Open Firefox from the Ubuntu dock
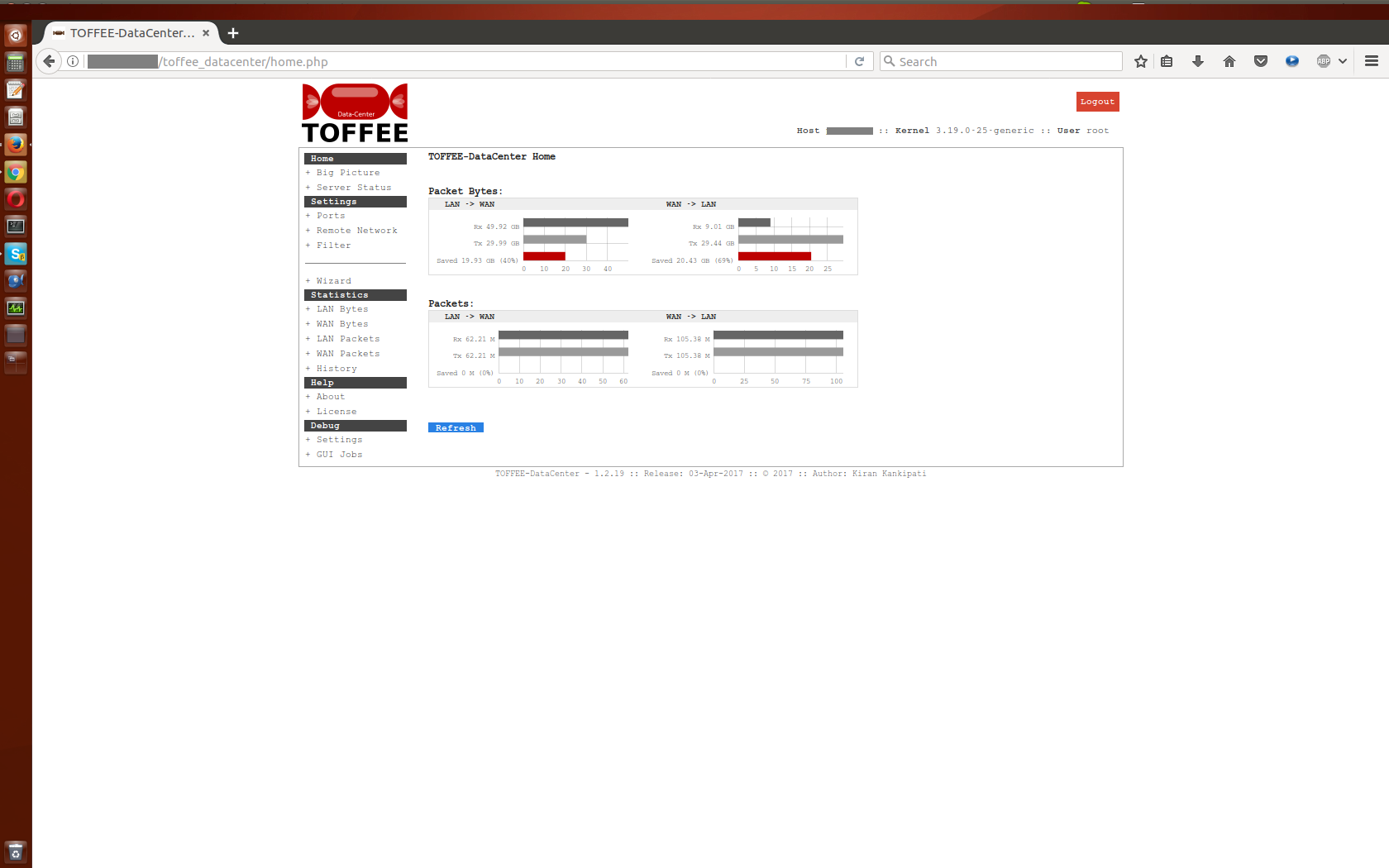 pos(16,145)
